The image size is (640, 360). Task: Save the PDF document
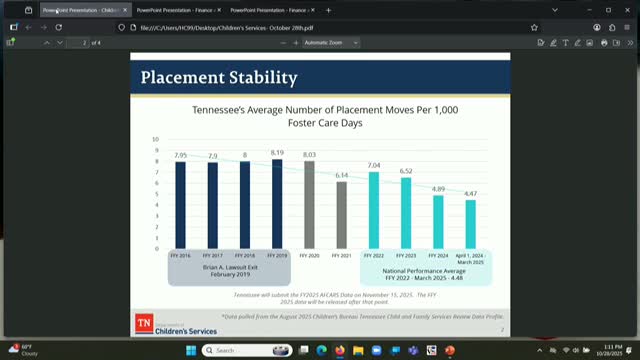click(x=616, y=42)
